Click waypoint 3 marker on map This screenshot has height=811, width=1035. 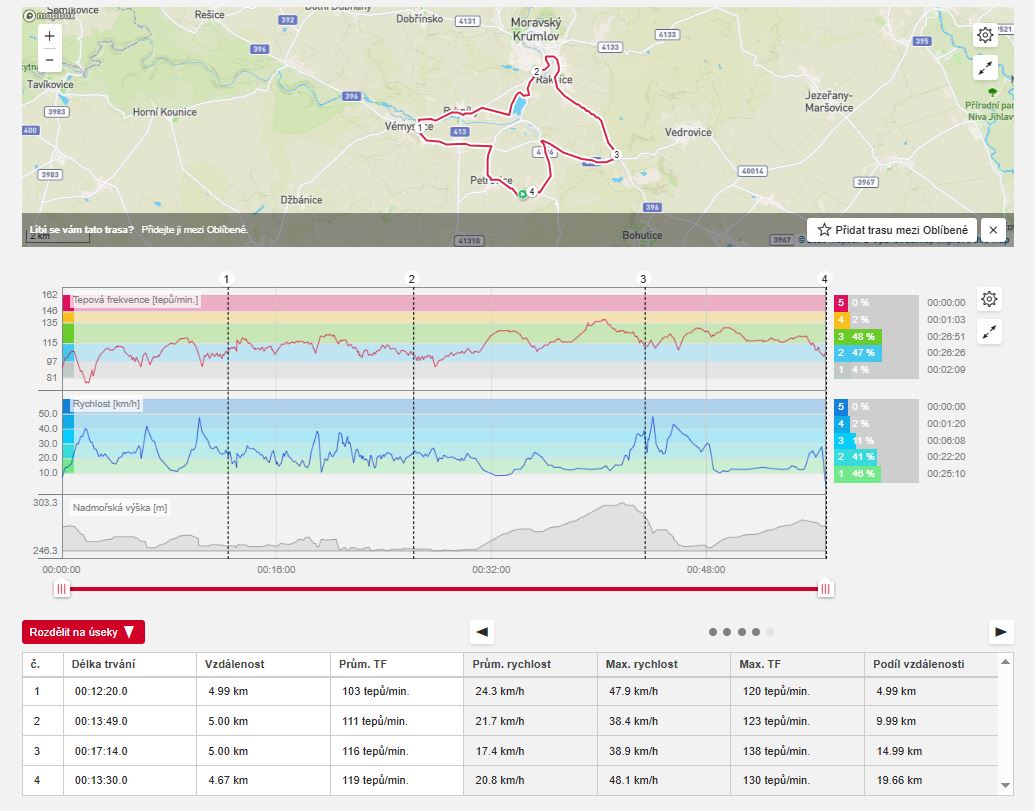[617, 155]
